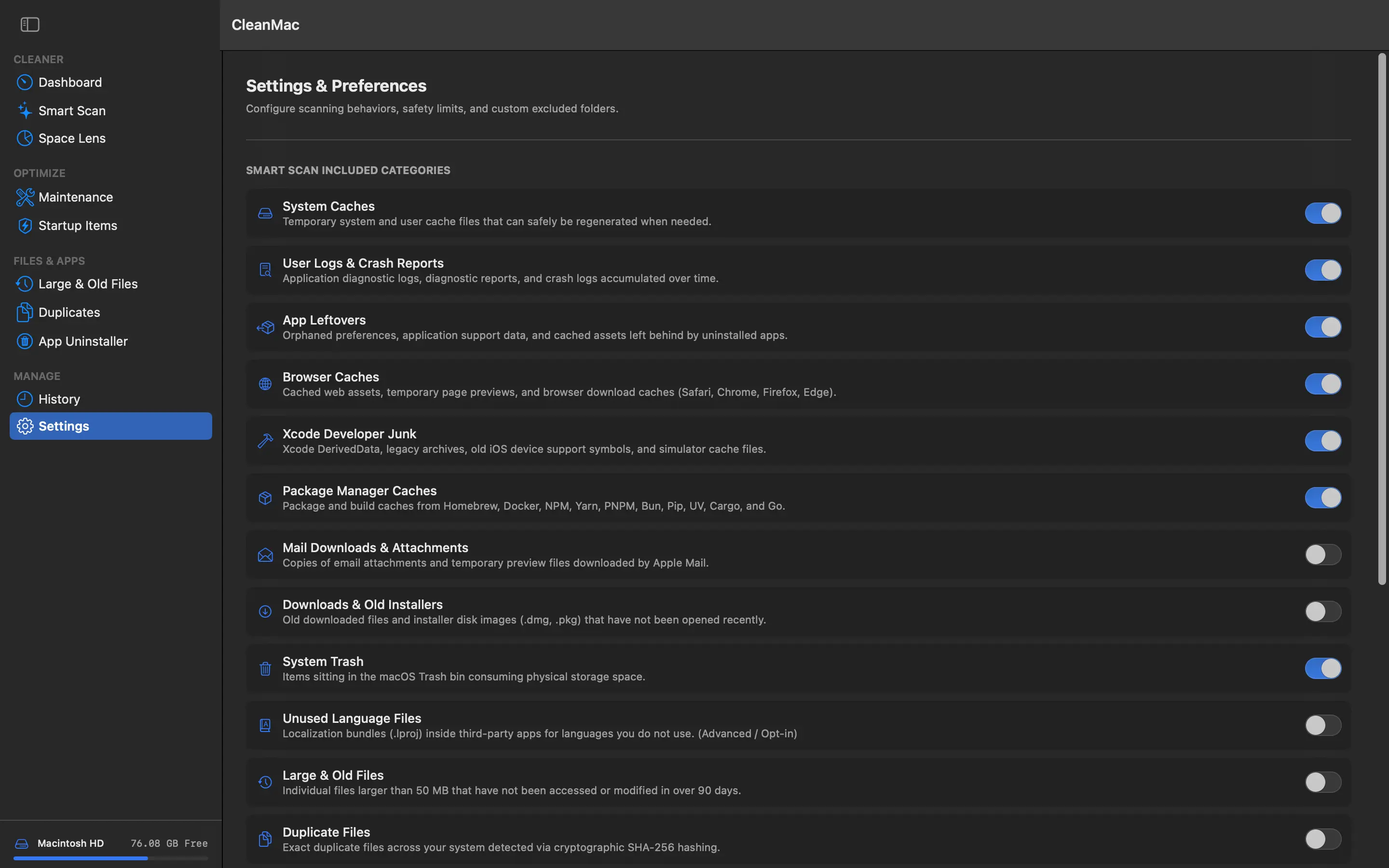This screenshot has height=868, width=1389.
Task: Turn off User Logs & Crash Reports switch
Action: (x=1322, y=270)
